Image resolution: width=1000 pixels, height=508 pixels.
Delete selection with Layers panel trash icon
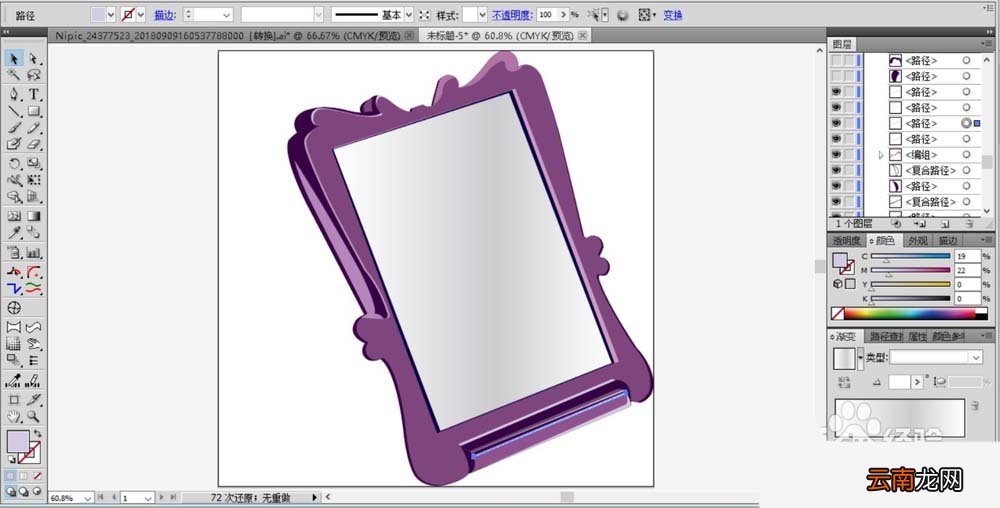(969, 224)
